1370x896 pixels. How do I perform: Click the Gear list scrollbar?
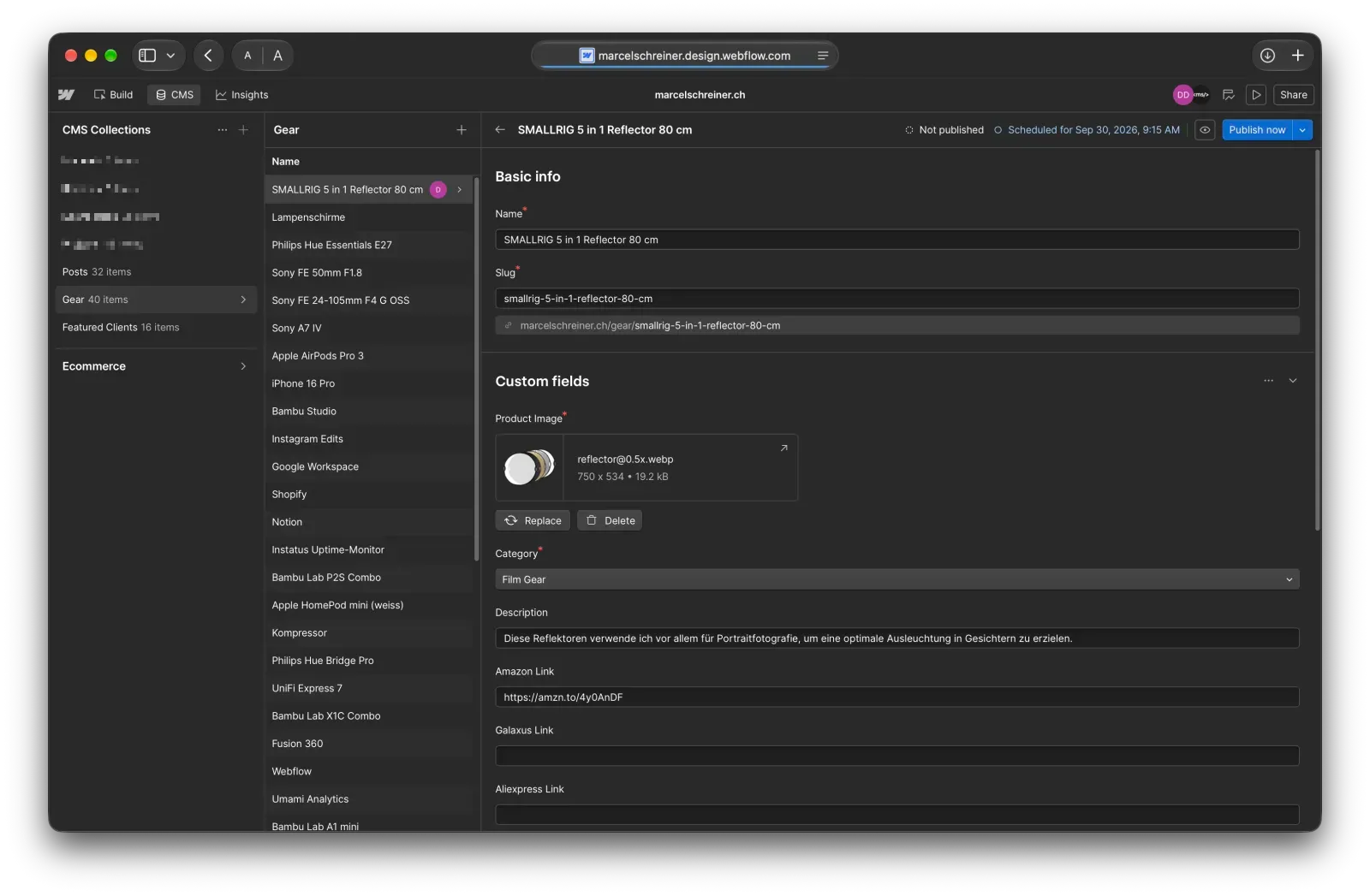pos(476,368)
